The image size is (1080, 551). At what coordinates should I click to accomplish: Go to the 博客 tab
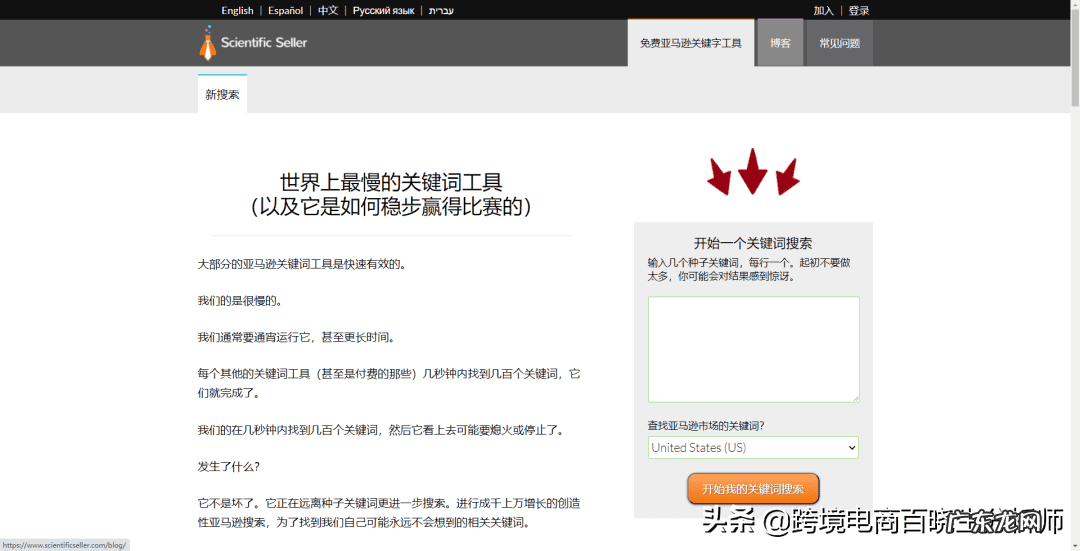(780, 43)
